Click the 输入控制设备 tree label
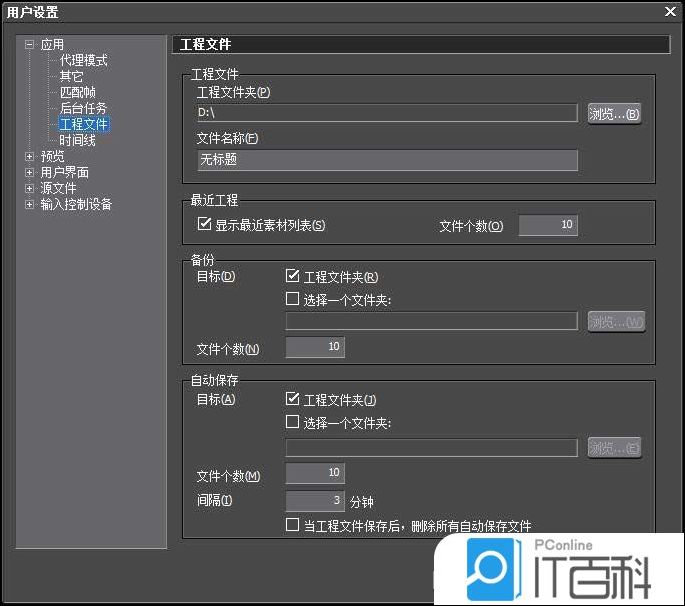685x606 pixels. point(76,204)
